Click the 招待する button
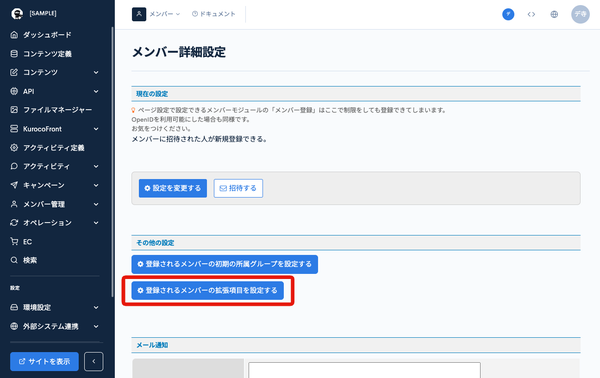Image resolution: width=600 pixels, height=378 pixels. click(238, 188)
